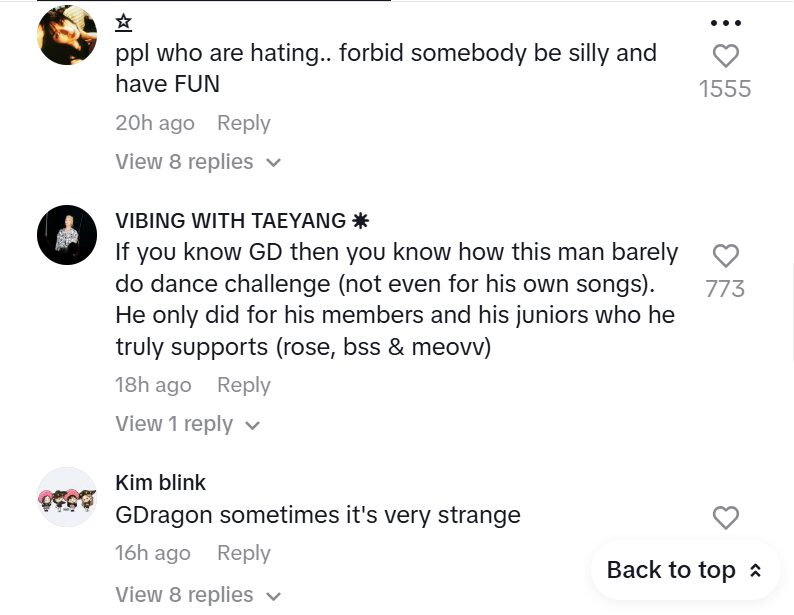The width and height of the screenshot is (794, 615).
Task: Expand 'View 8 replies' under the first comment
Action: (x=198, y=162)
